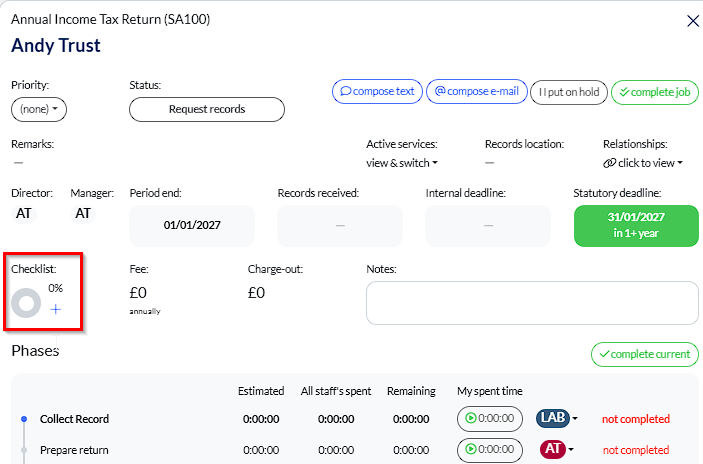Expand Relationships click to view
This screenshot has height=464, width=703.
click(643, 163)
